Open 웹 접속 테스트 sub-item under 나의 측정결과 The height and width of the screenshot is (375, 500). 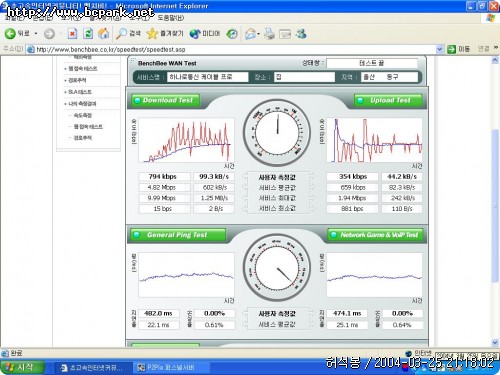pos(88,127)
